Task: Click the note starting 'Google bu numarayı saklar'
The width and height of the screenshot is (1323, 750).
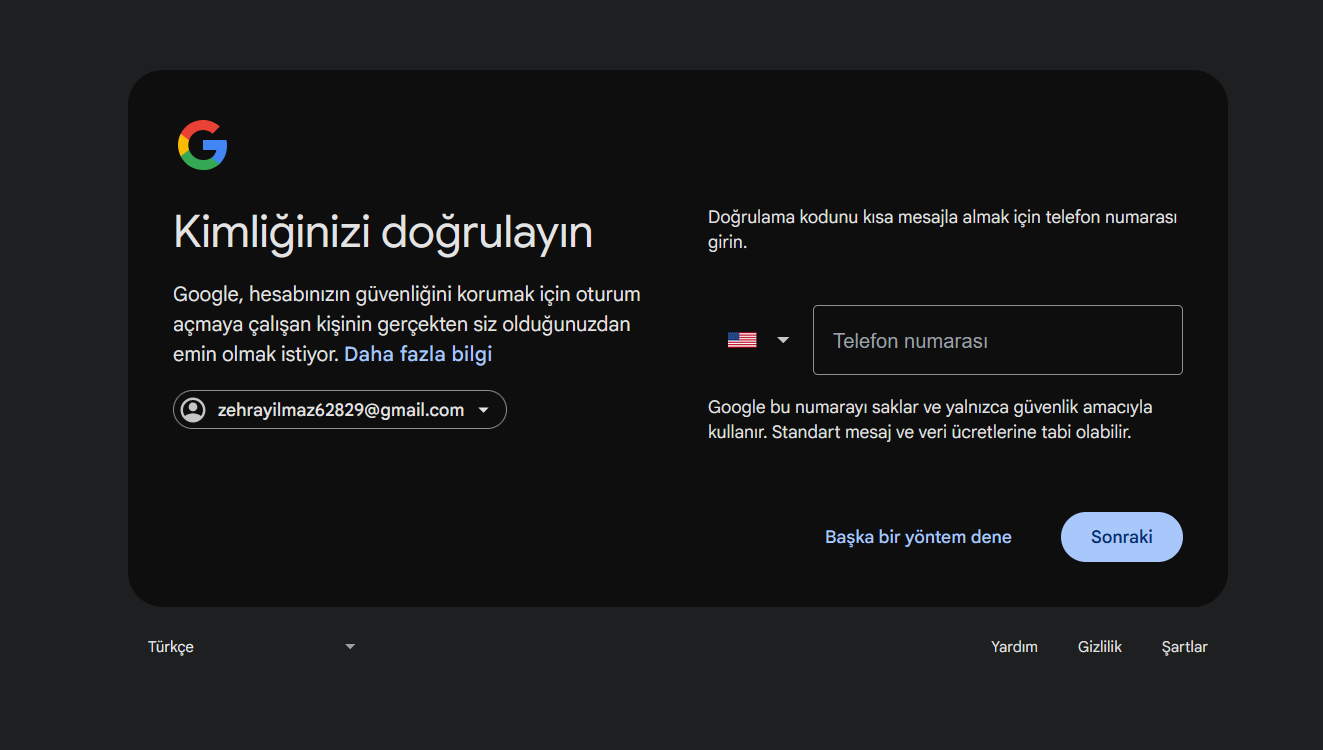Action: (x=931, y=421)
